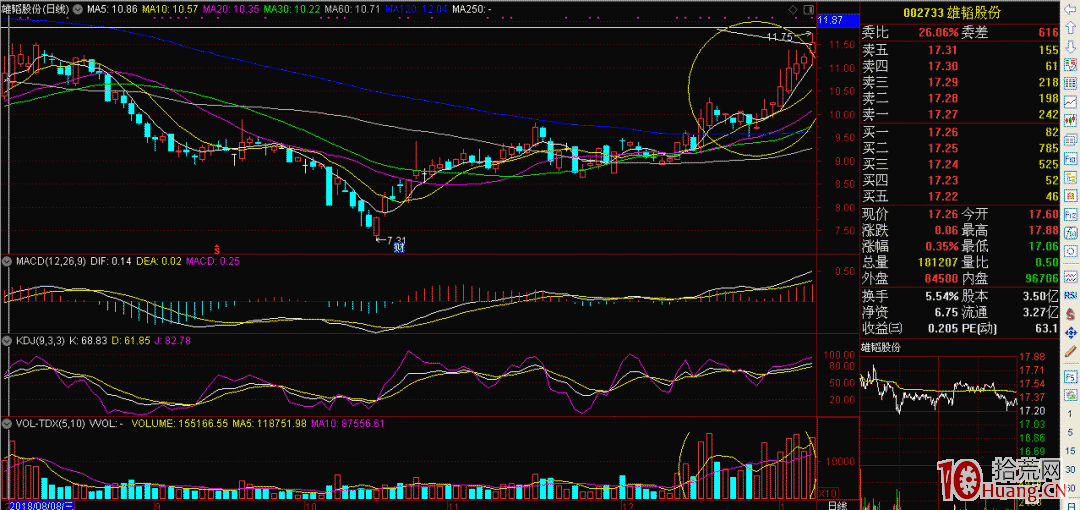Open the colored grid board icon

pyautogui.click(x=1070, y=83)
